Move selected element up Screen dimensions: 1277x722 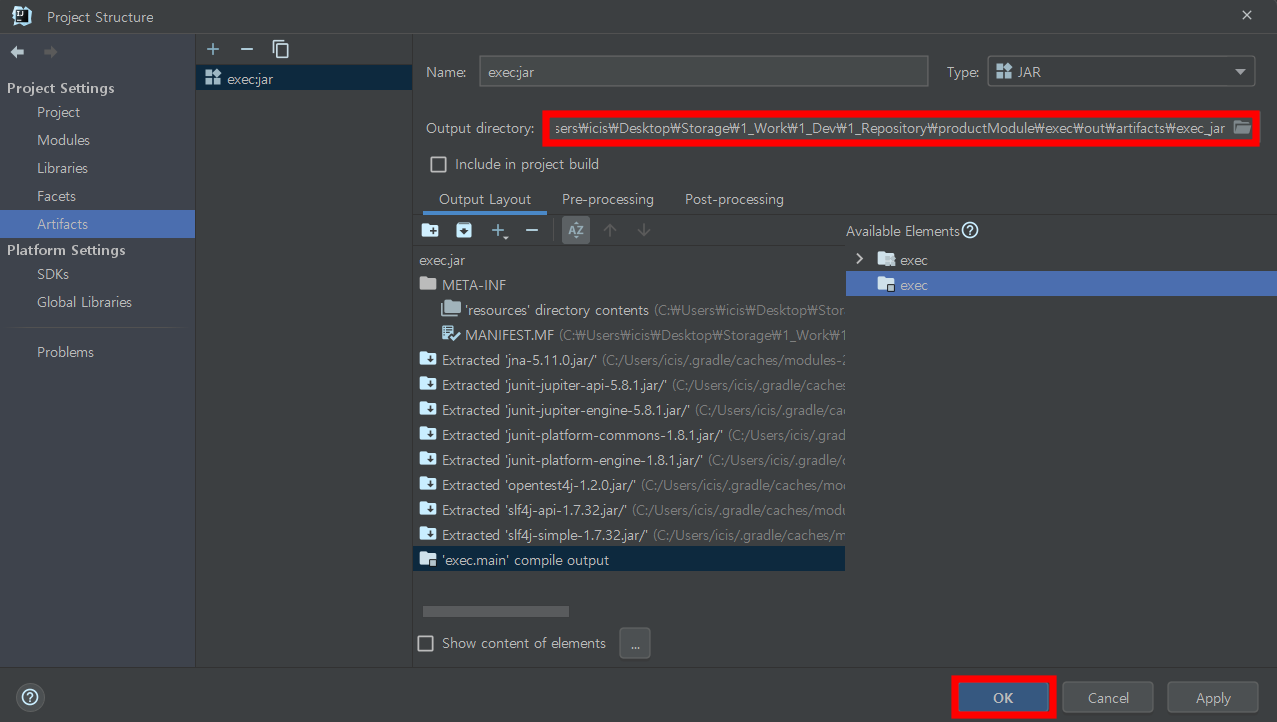click(x=611, y=230)
